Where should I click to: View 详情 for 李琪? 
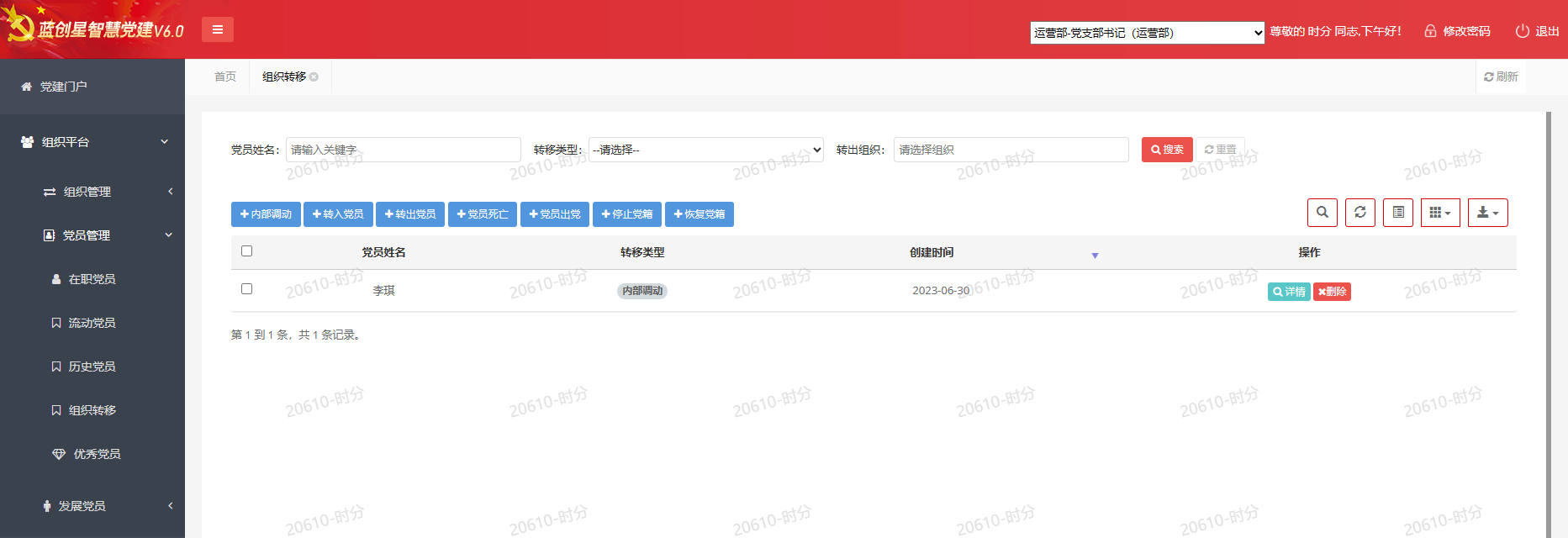pos(1289,292)
